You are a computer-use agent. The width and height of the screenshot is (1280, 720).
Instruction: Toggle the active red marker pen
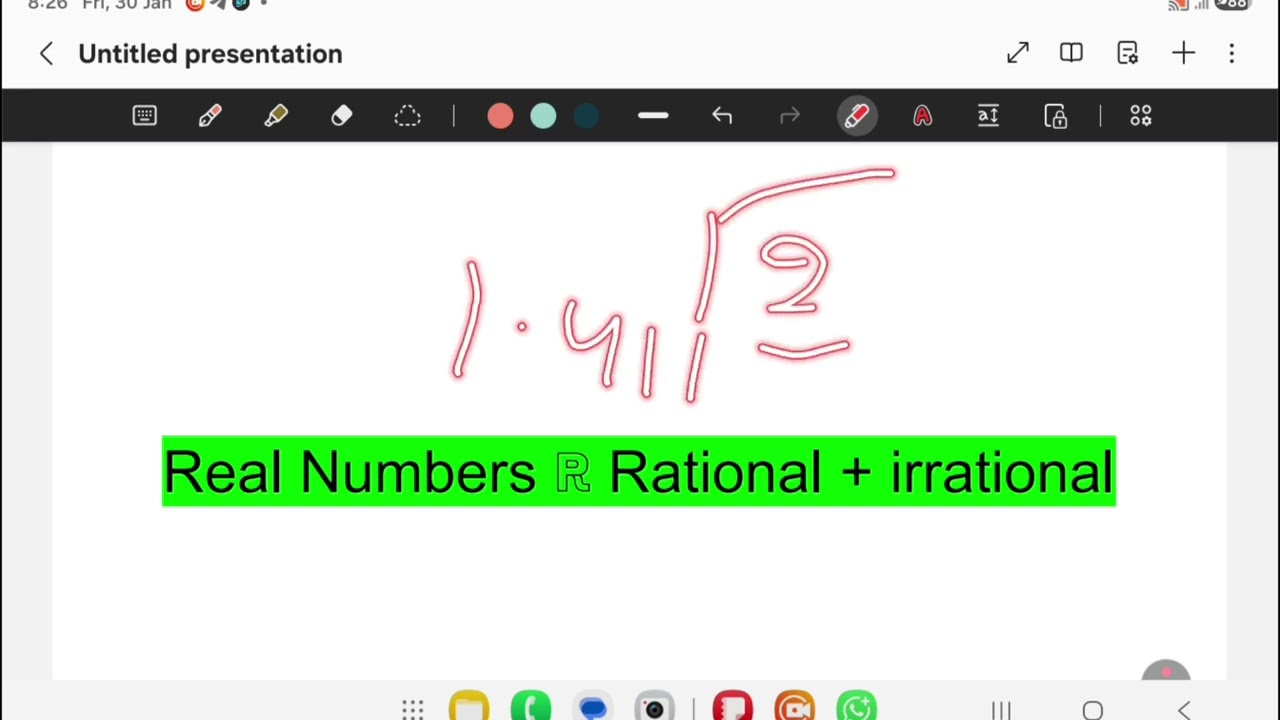pyautogui.click(x=857, y=116)
